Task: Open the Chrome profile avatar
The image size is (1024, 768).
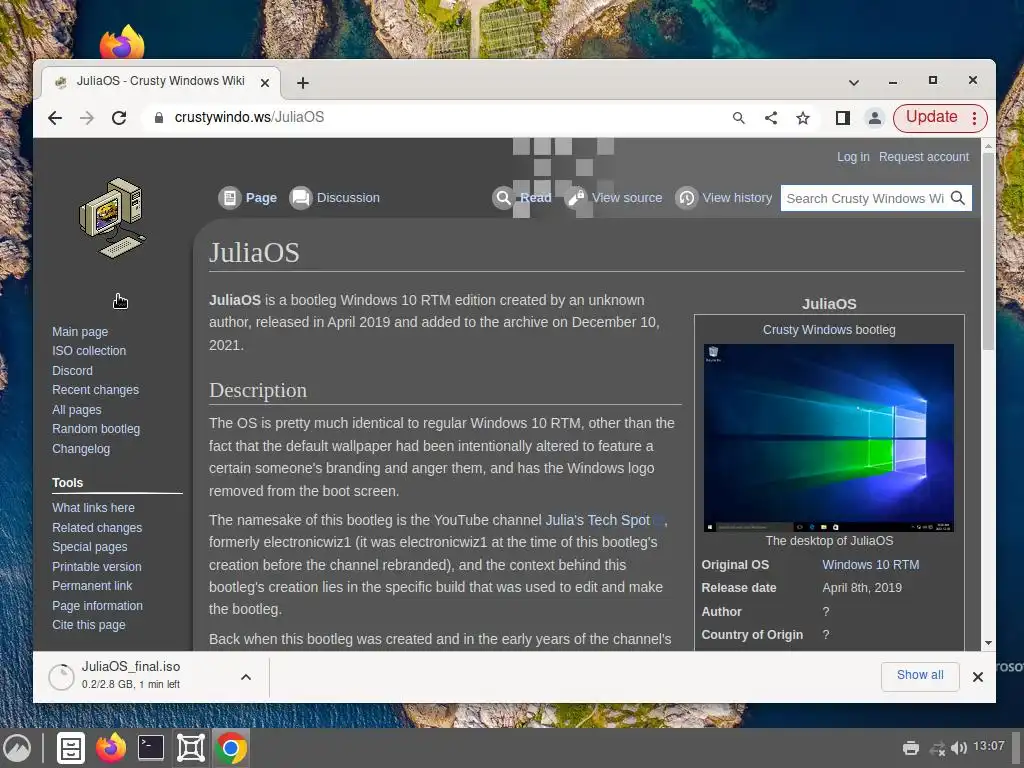Action: (874, 118)
